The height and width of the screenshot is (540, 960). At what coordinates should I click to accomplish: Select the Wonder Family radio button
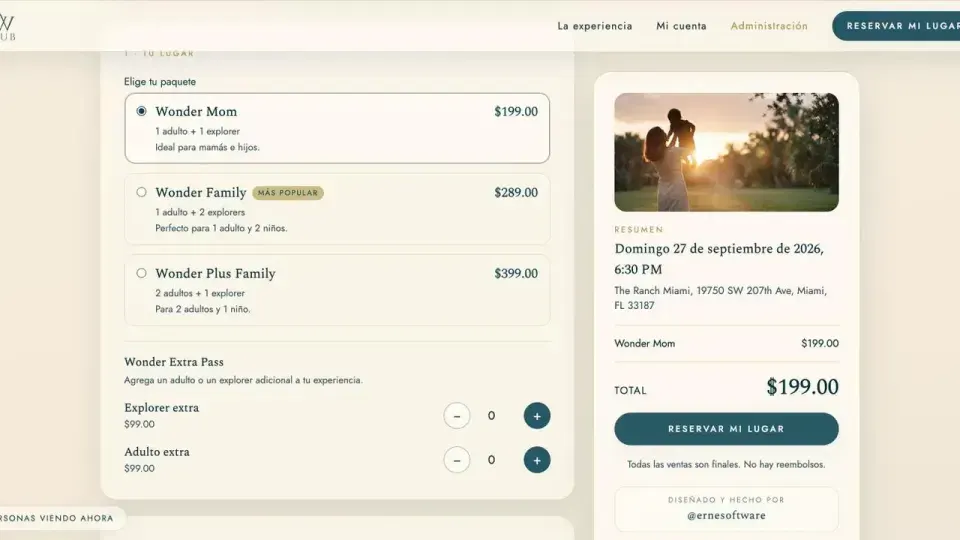(x=141, y=192)
